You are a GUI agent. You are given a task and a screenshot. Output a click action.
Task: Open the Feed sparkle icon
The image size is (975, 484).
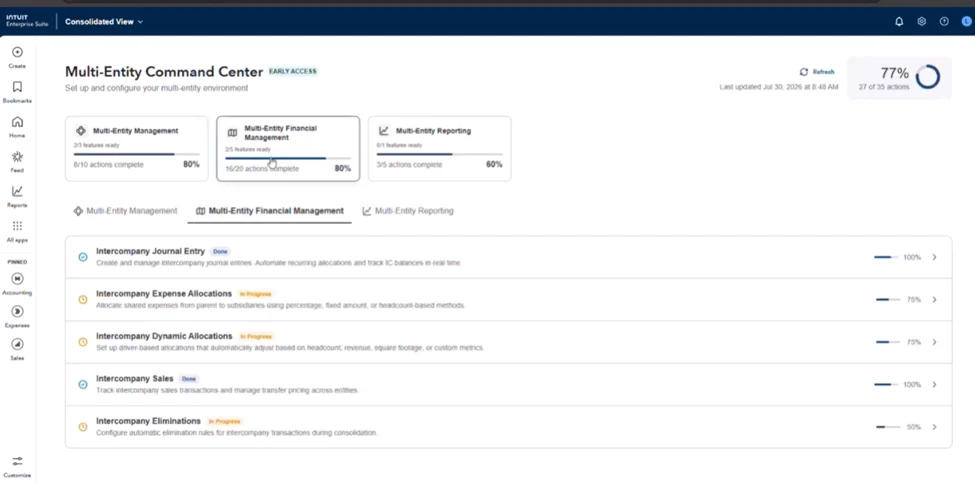click(x=17, y=157)
